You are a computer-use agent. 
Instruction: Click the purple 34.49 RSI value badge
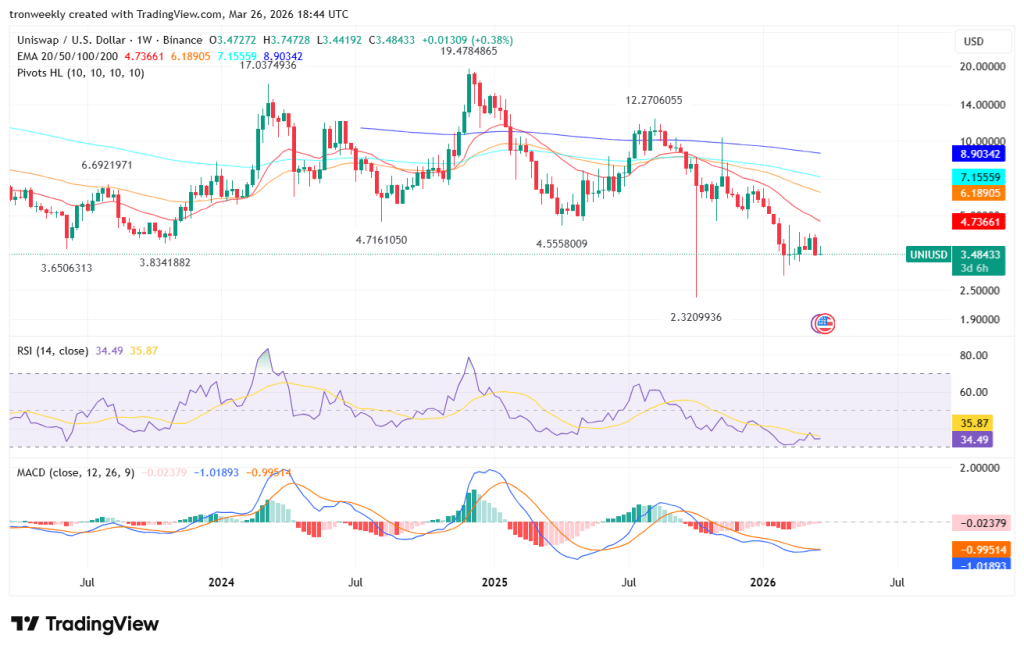click(x=970, y=437)
